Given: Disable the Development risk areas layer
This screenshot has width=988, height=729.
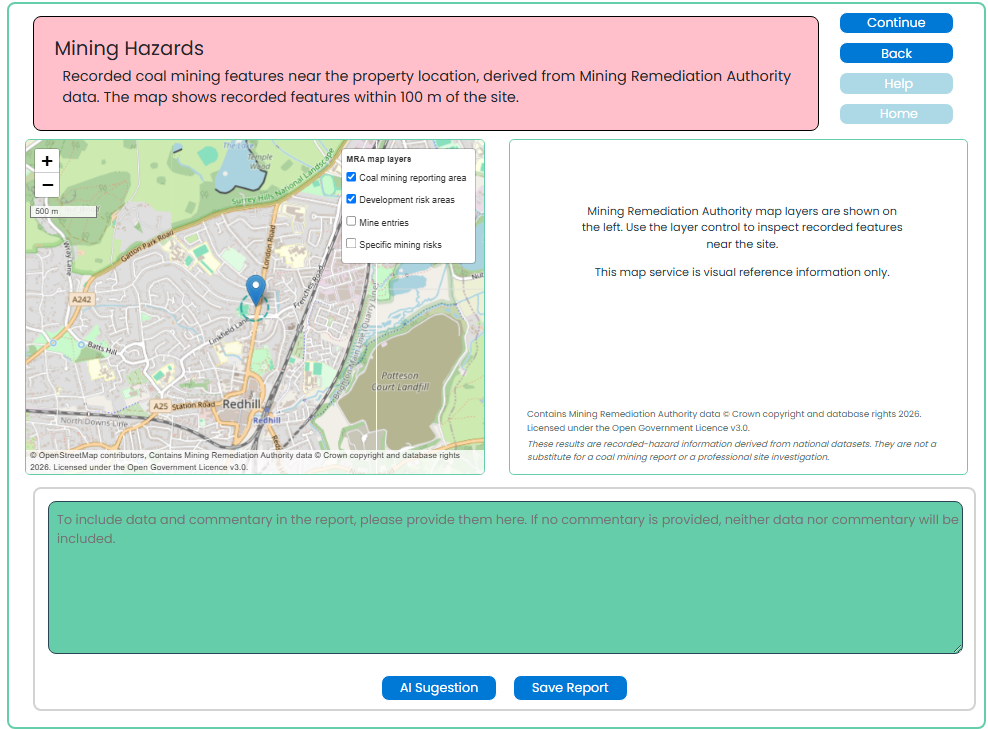Looking at the screenshot, I should (x=352, y=199).
